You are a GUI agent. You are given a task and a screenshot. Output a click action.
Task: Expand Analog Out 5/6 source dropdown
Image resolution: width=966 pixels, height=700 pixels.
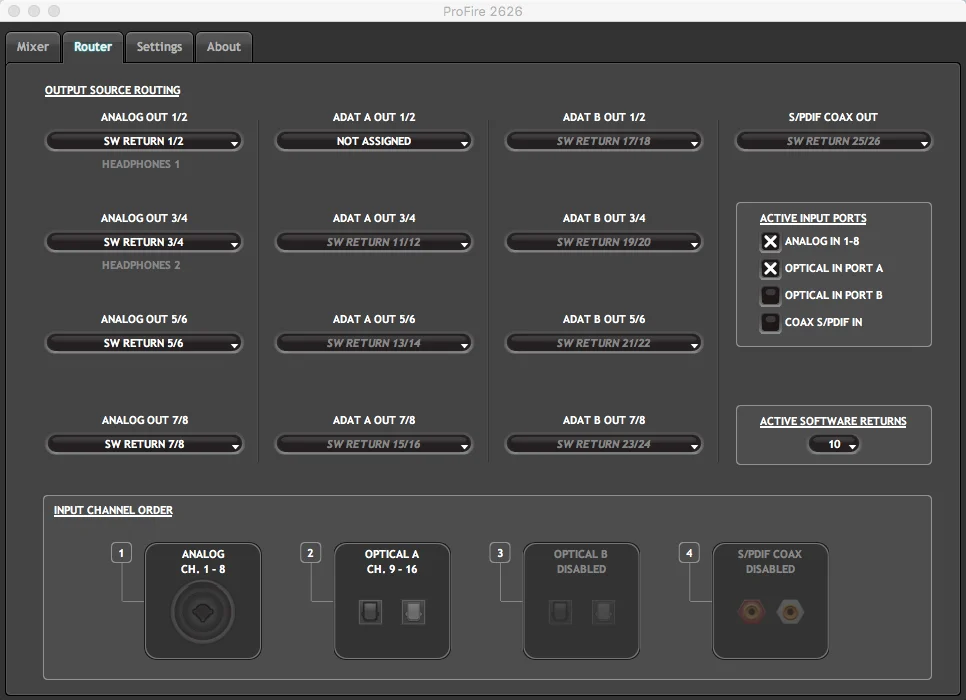144,343
